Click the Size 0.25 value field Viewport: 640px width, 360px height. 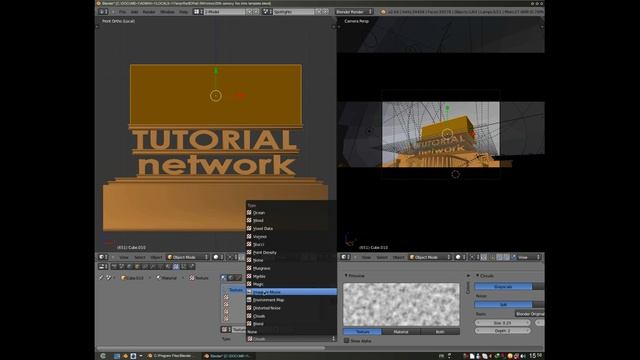tap(502, 322)
